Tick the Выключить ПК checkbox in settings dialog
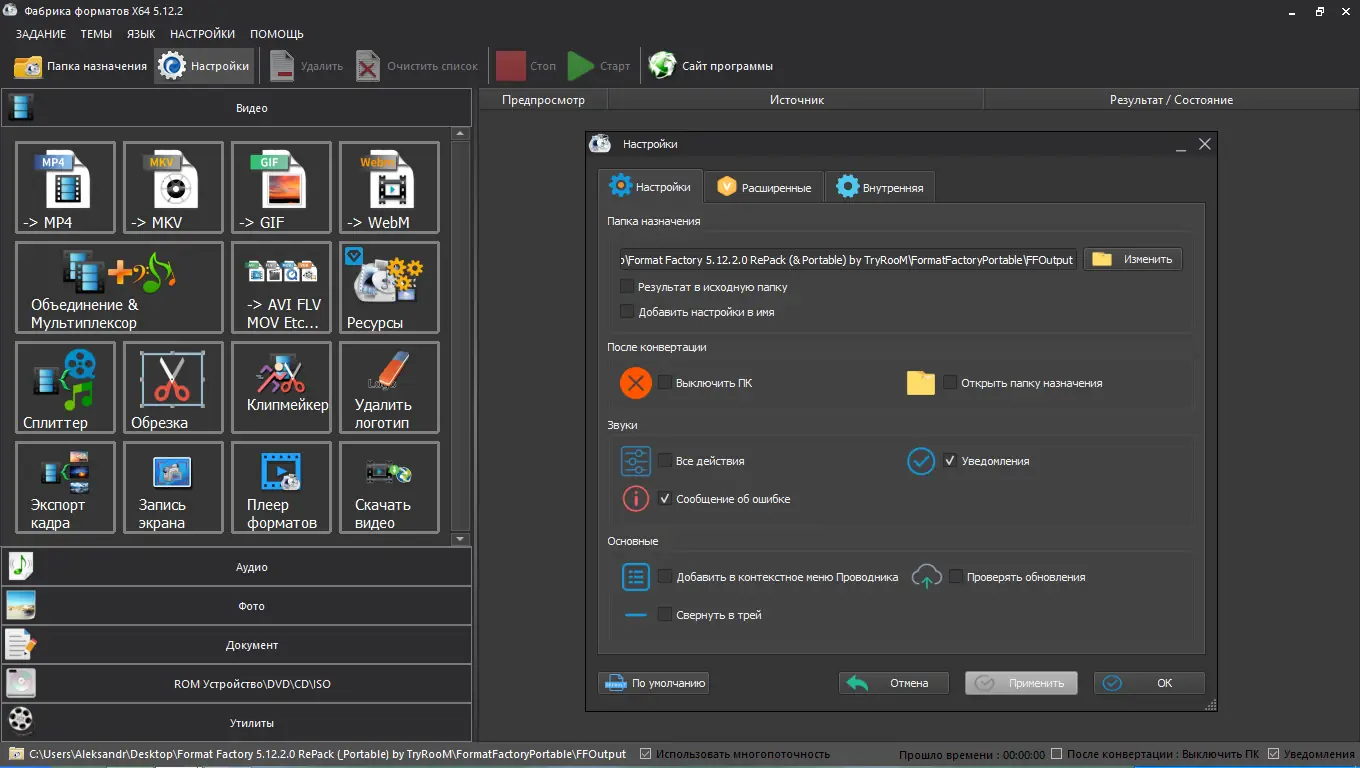Image resolution: width=1360 pixels, height=768 pixels. click(664, 383)
